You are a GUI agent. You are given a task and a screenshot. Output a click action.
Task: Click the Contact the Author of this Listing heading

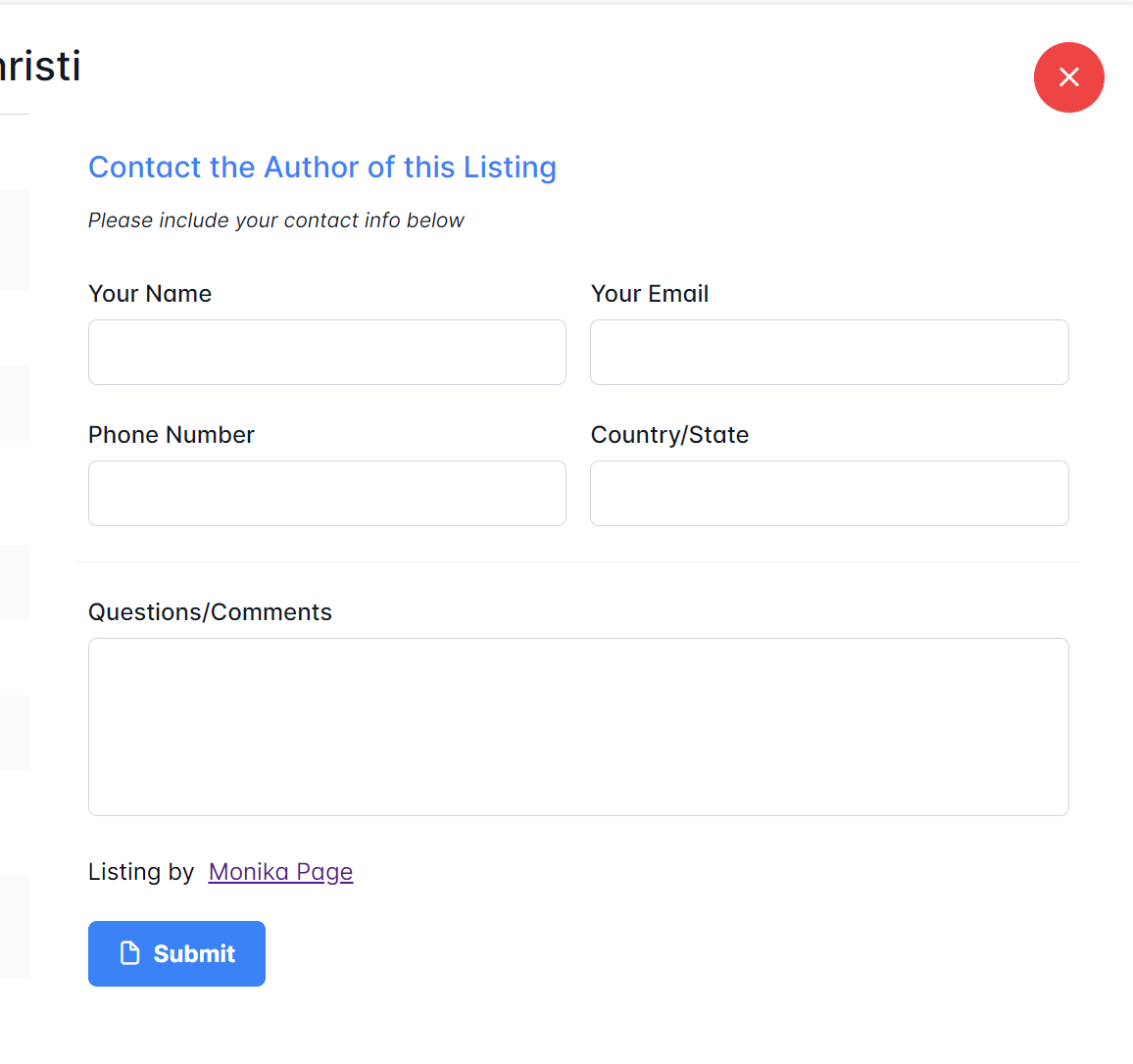click(322, 168)
